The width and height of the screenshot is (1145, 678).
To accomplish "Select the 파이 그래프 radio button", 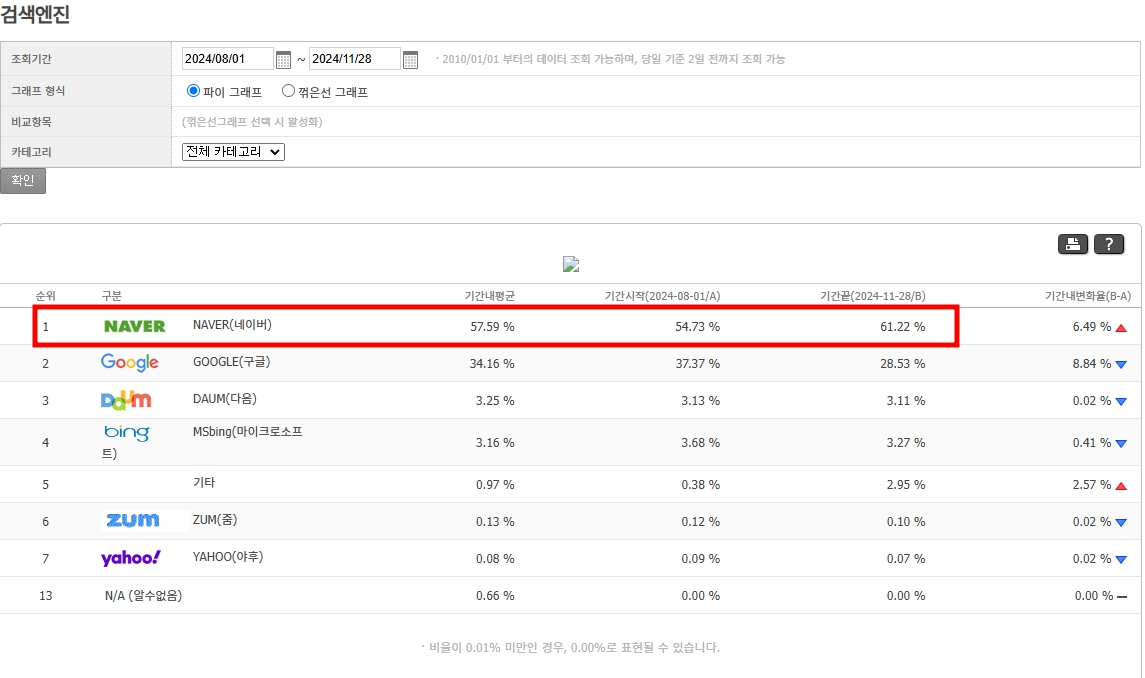I will click(x=194, y=91).
